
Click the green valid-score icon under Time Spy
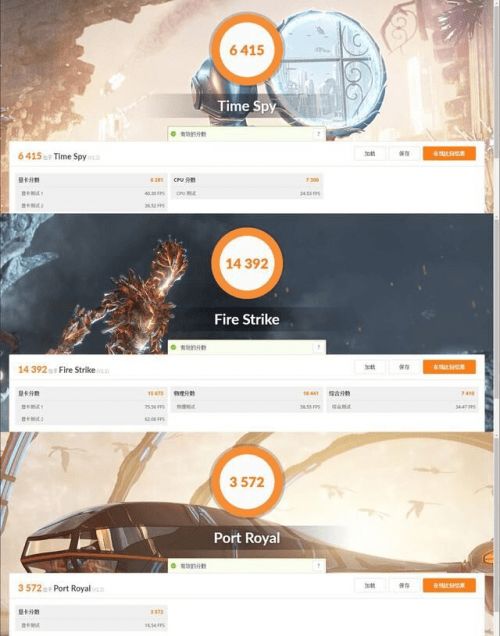174,134
